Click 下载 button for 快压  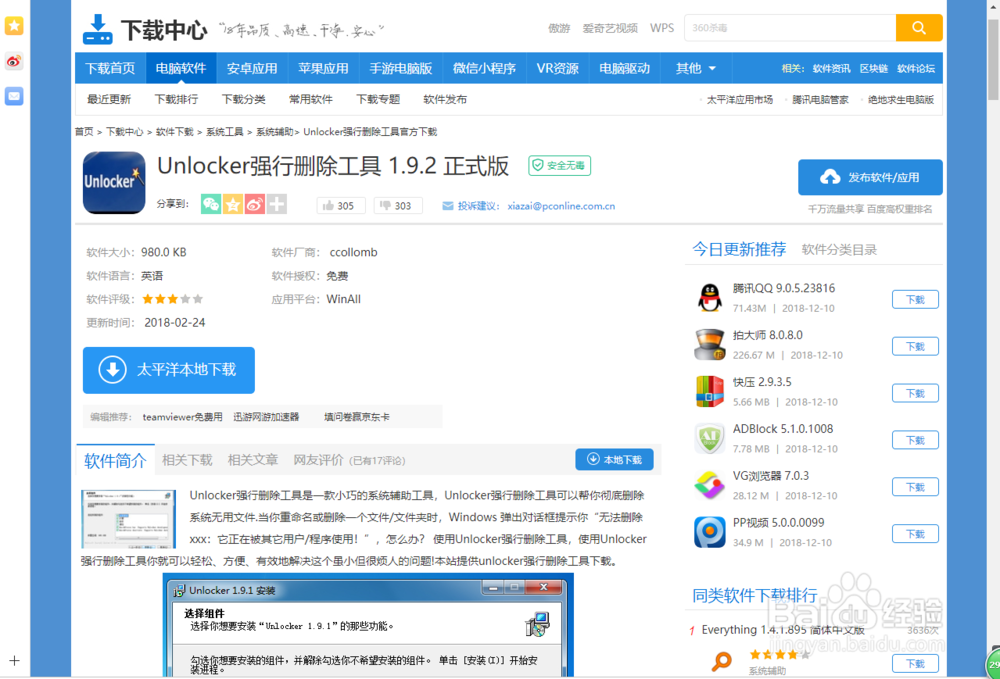click(915, 393)
